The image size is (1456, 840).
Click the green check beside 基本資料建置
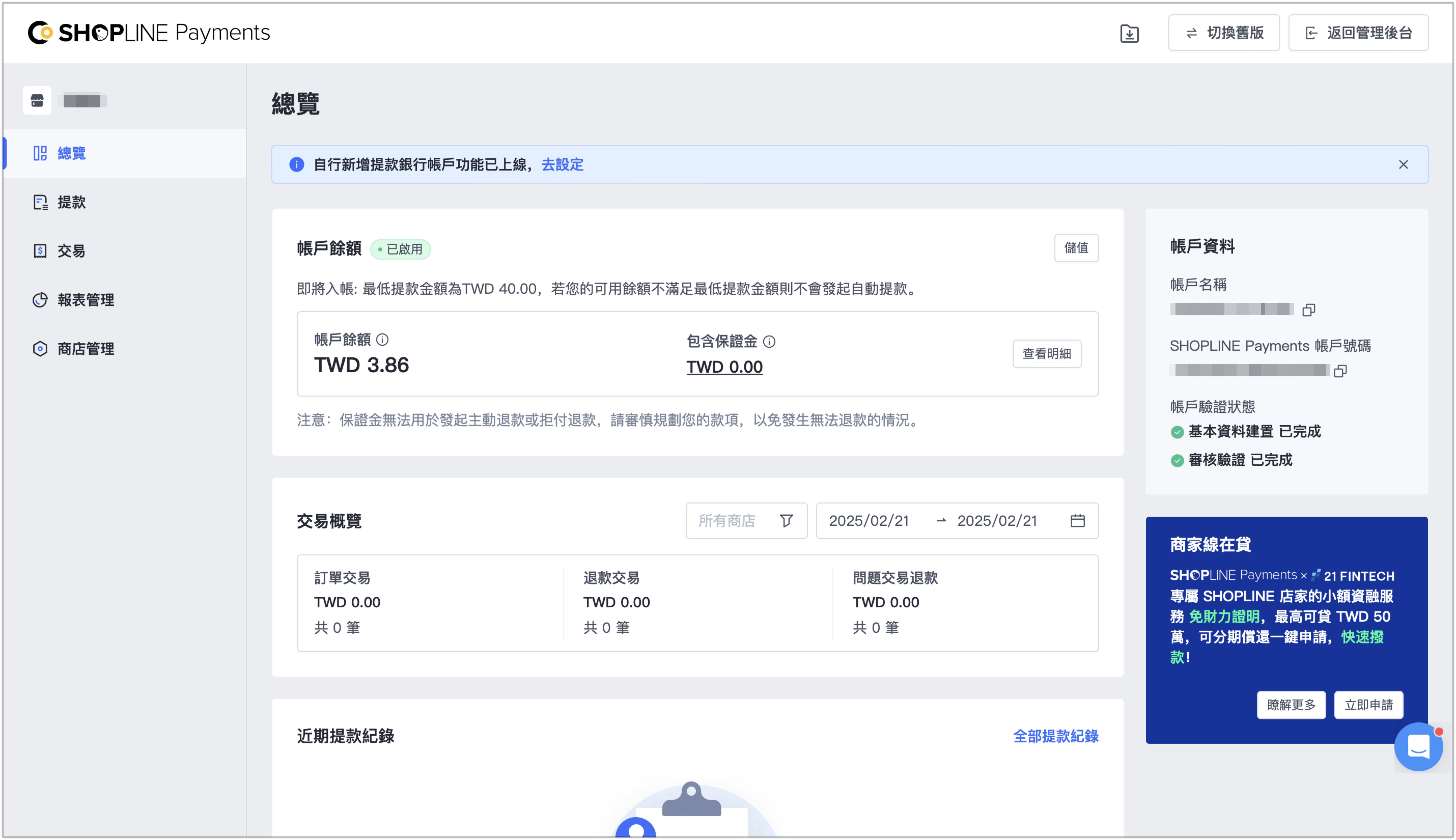tap(1177, 432)
